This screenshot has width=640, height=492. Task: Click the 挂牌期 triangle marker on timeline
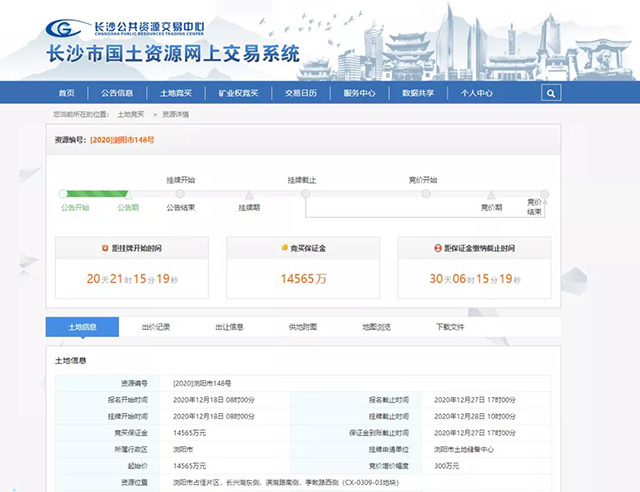pos(249,195)
